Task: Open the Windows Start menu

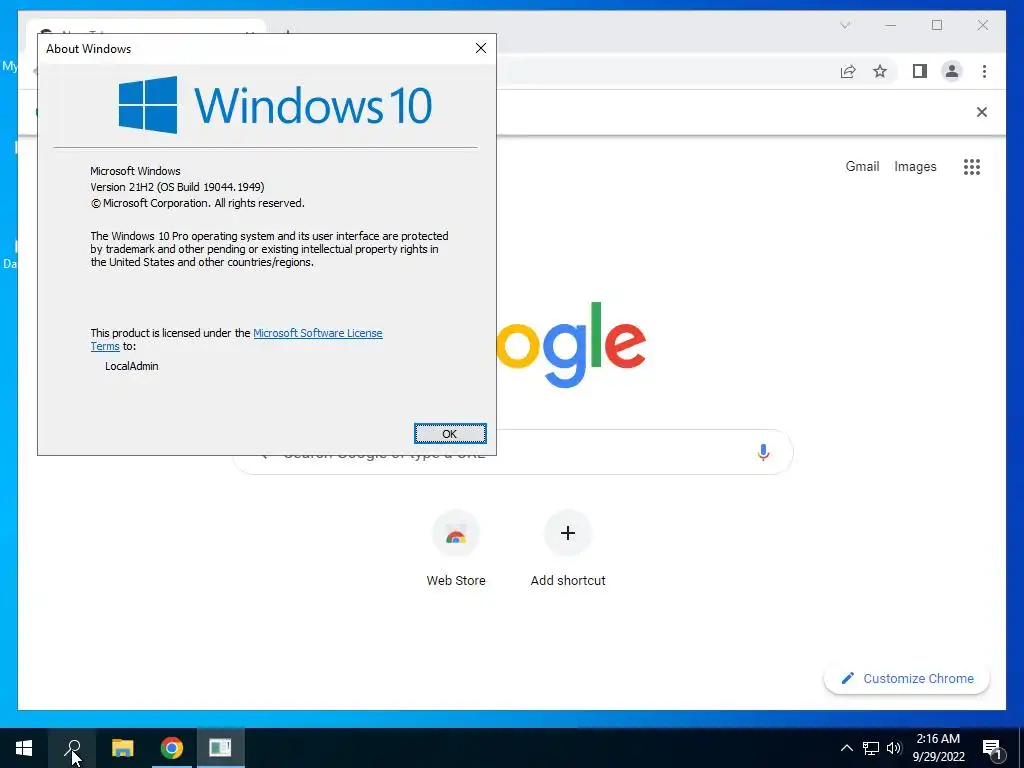Action: 24,748
